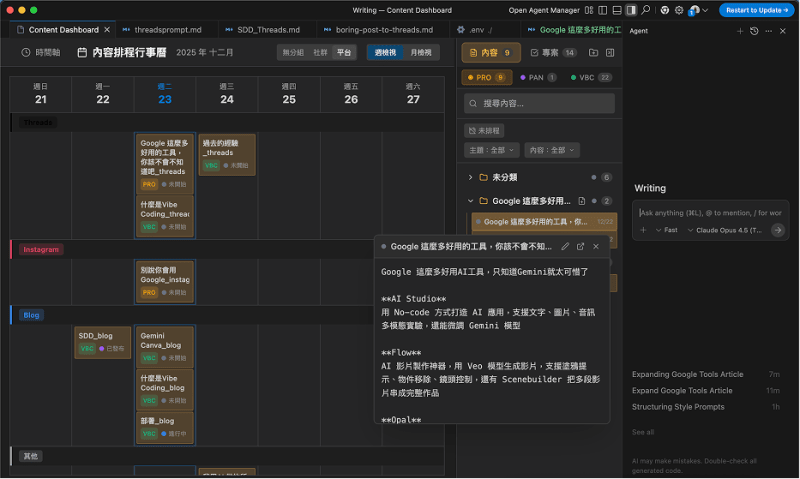Open preview in external window icon

pos(581,247)
